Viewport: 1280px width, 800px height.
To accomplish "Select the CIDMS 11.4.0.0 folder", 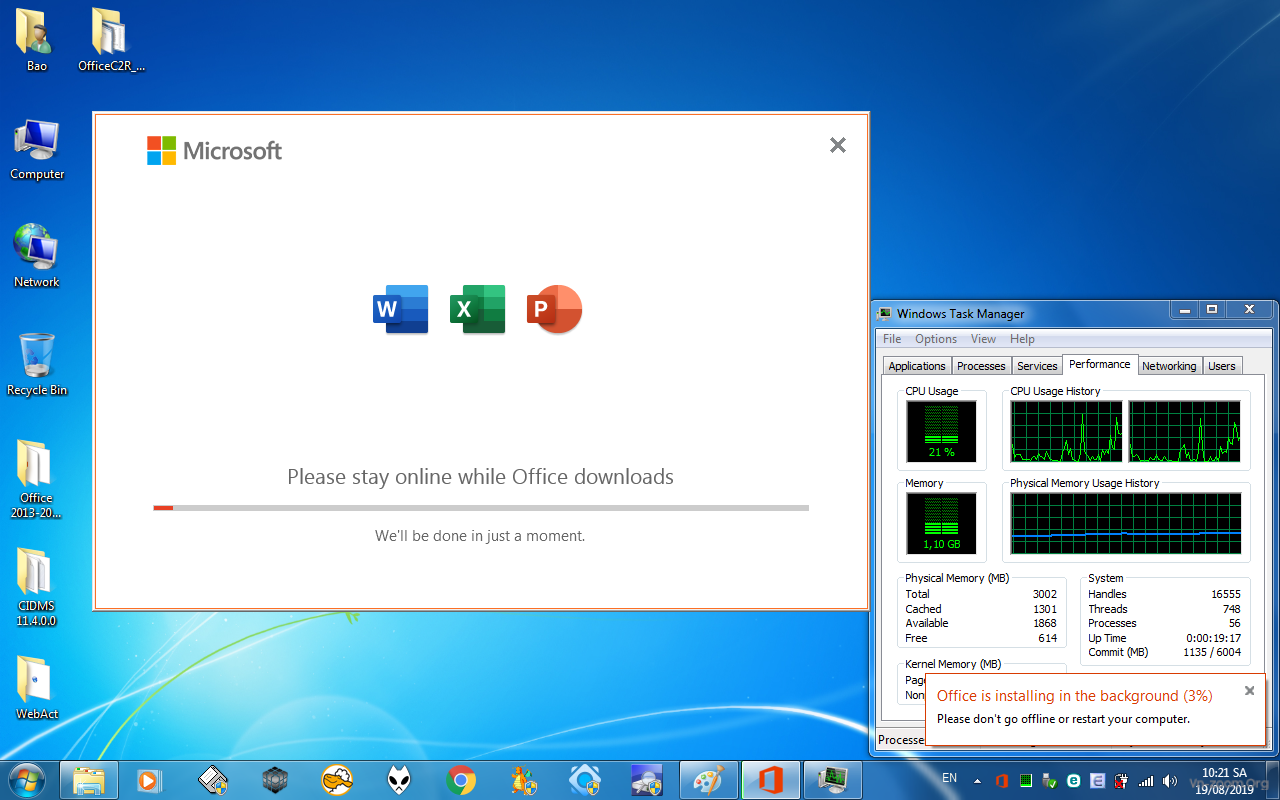I will click(x=37, y=588).
